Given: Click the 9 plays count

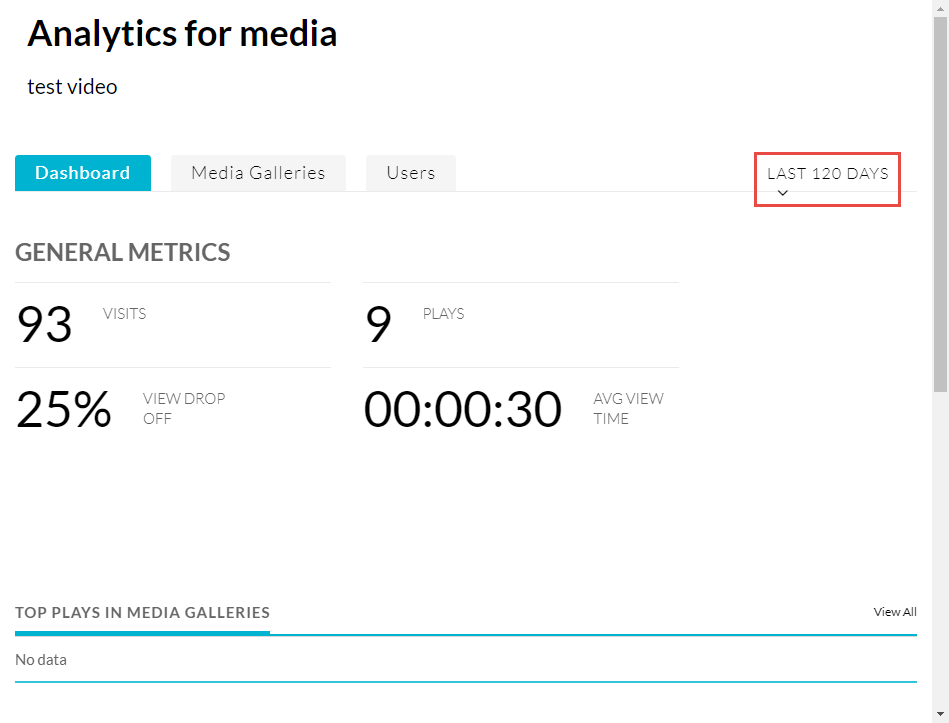Looking at the screenshot, I should pyautogui.click(x=378, y=325).
